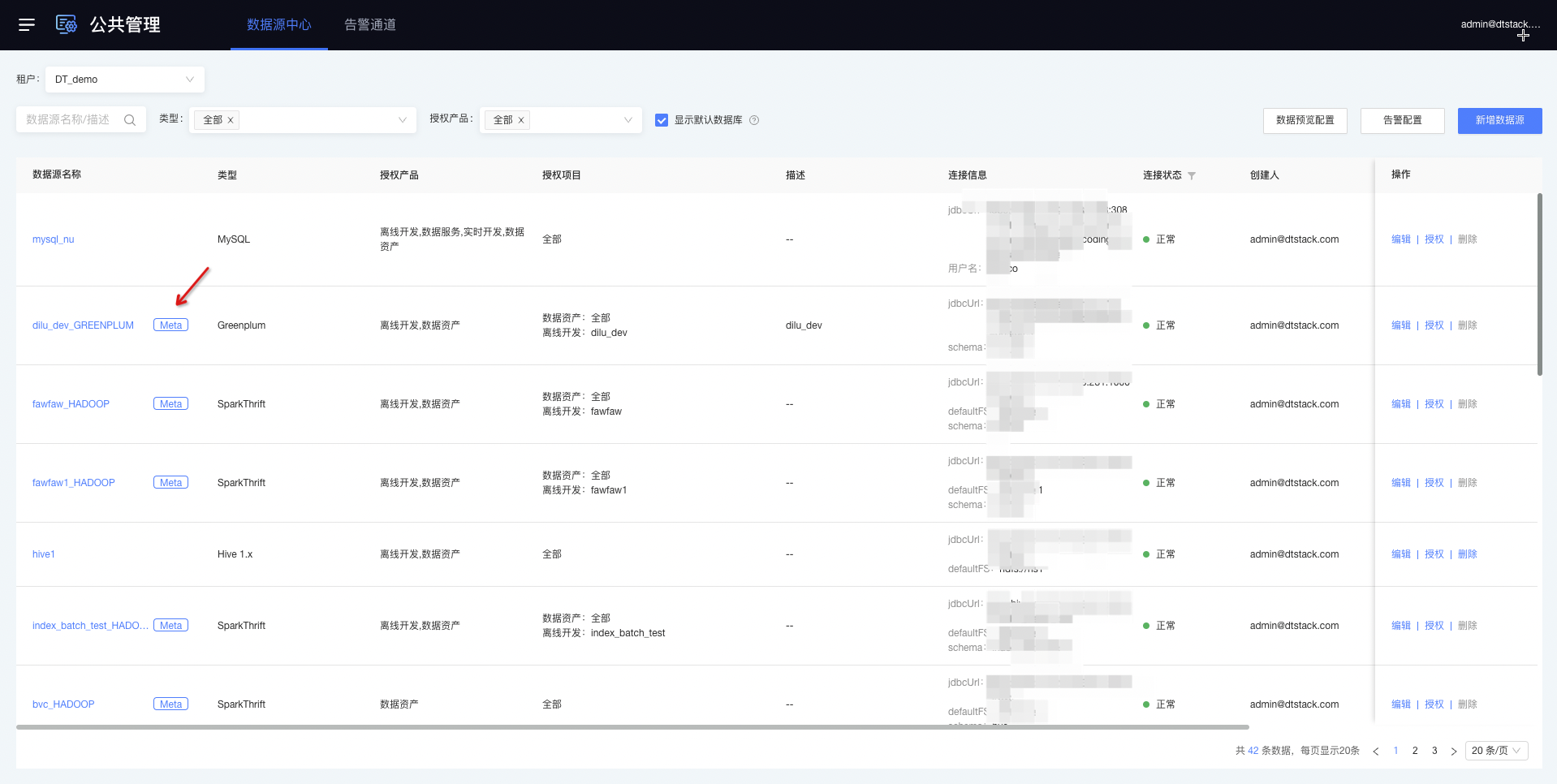Click 编辑 for mysql_nu row
The width and height of the screenshot is (1557, 784).
[x=1401, y=239]
